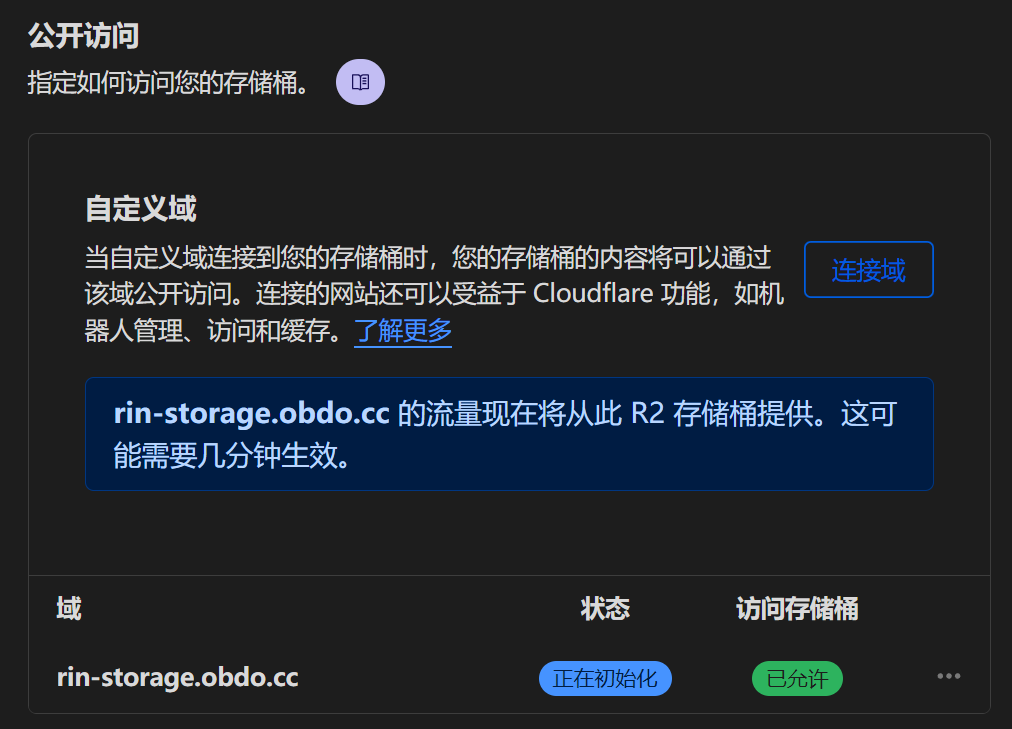
Task: Open the 了解更多 link
Action: coord(402,331)
